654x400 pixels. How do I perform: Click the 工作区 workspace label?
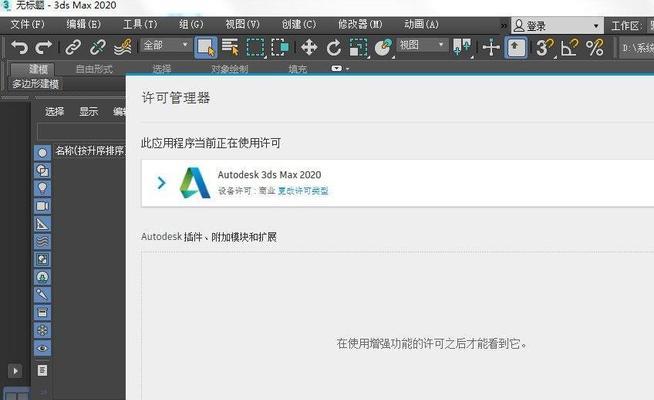point(625,26)
